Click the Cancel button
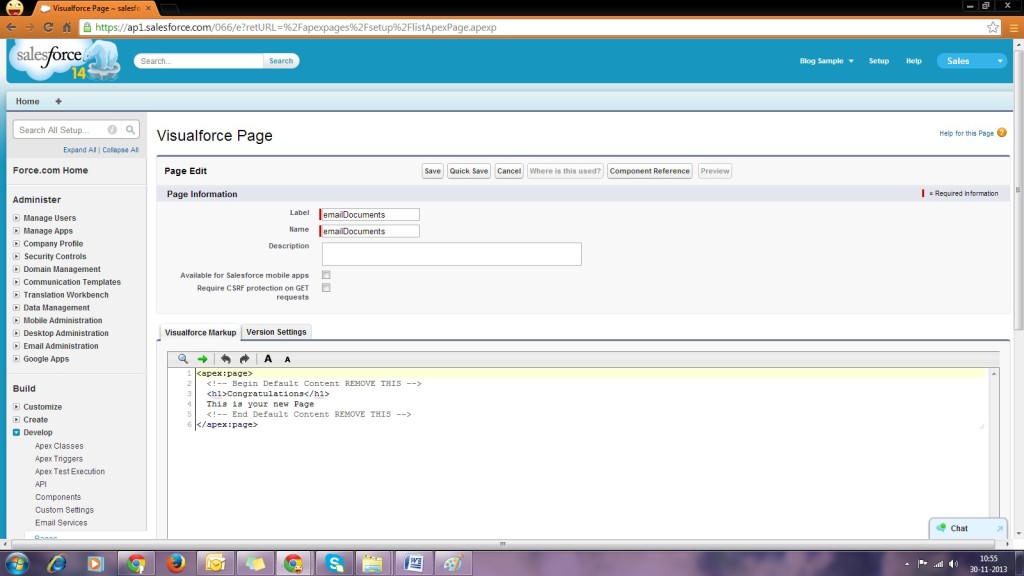1024x576 pixels. [509, 171]
